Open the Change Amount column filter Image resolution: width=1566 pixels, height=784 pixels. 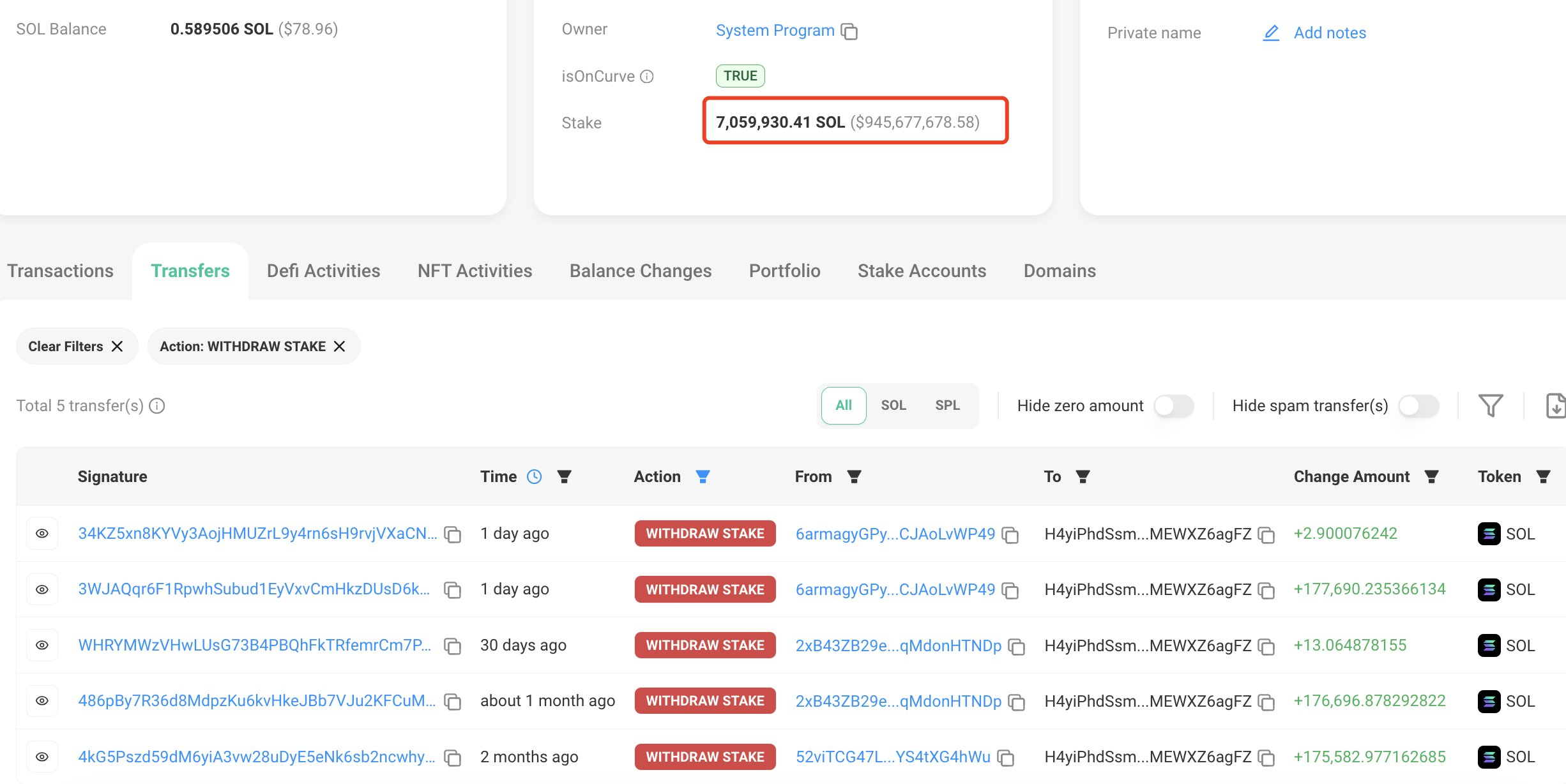click(x=1431, y=476)
